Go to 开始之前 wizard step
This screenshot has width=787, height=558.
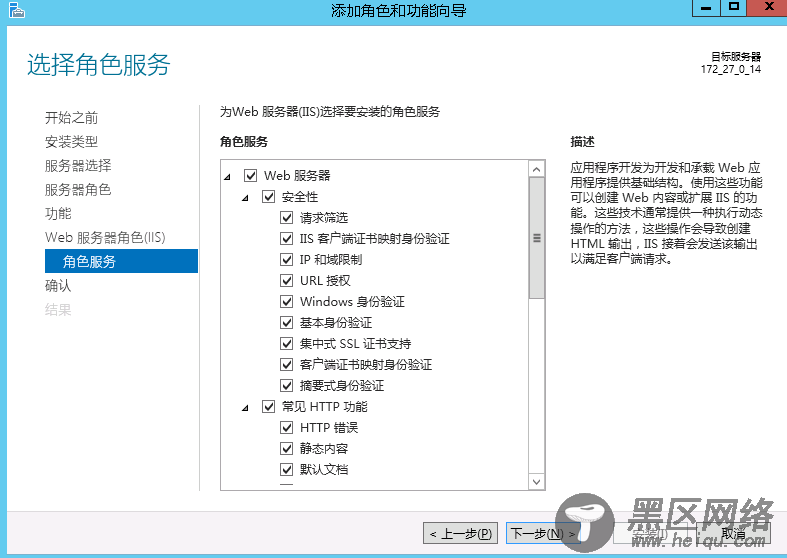(71, 118)
